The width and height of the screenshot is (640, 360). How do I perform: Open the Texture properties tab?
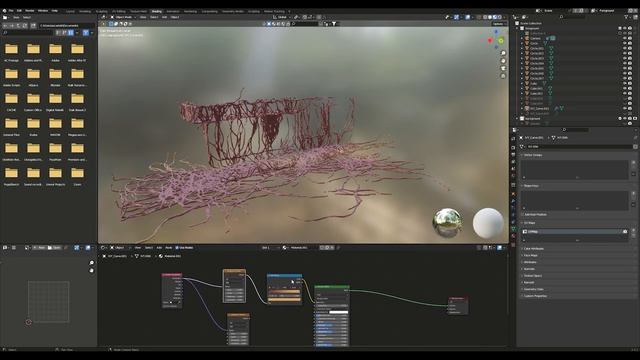click(513, 244)
